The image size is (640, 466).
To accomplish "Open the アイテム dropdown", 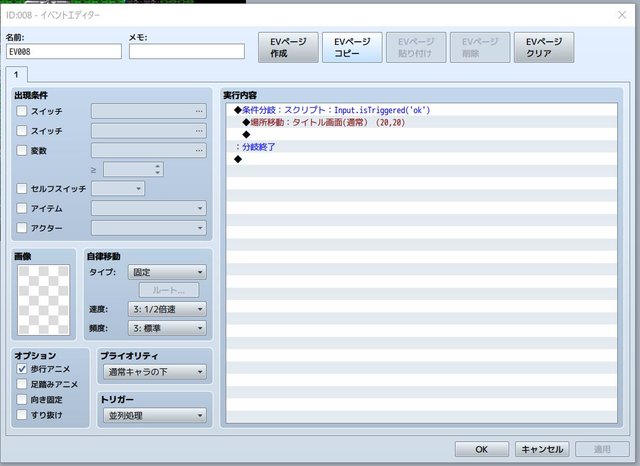I will [149, 208].
